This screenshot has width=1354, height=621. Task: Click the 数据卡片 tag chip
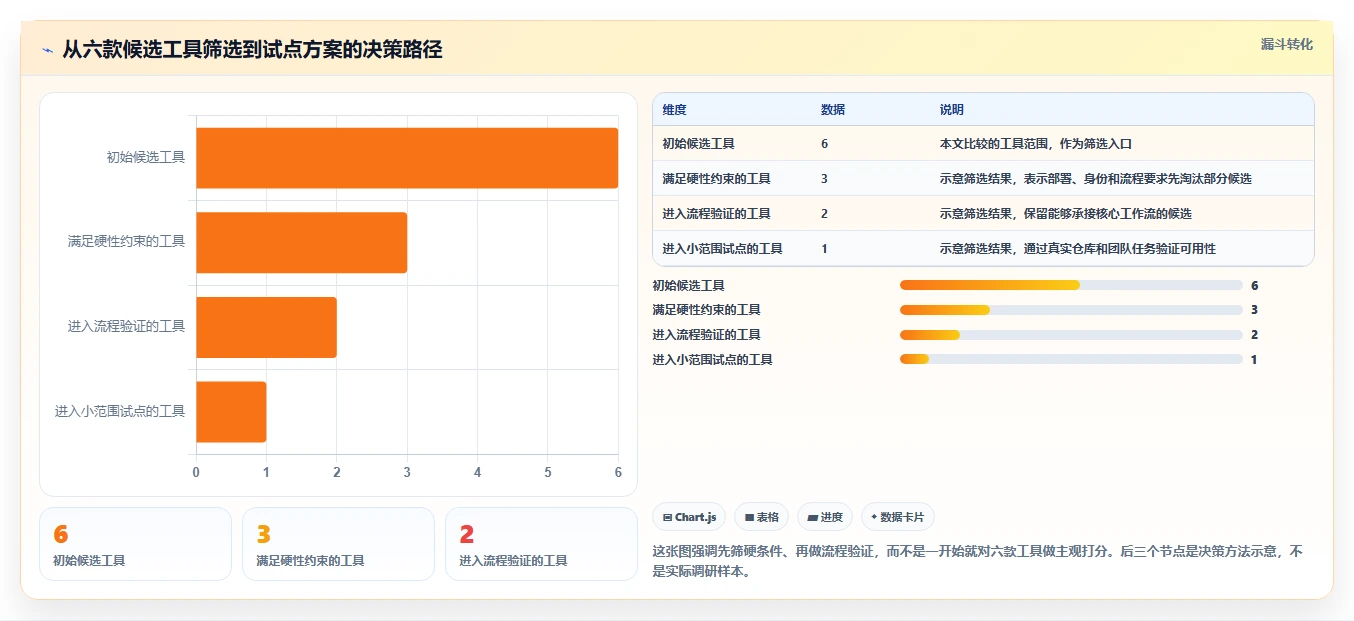point(898,517)
